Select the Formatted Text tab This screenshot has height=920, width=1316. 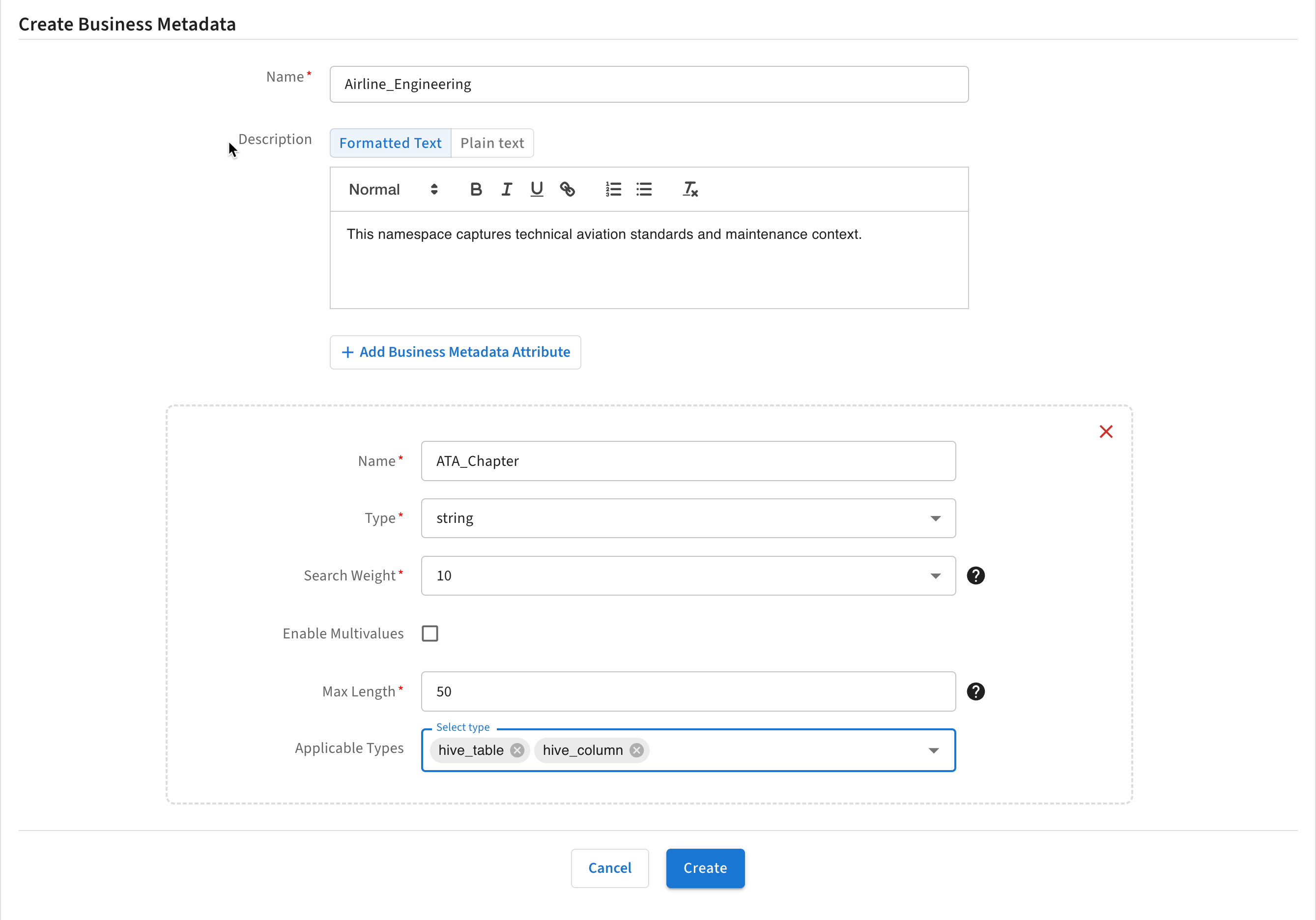point(390,143)
